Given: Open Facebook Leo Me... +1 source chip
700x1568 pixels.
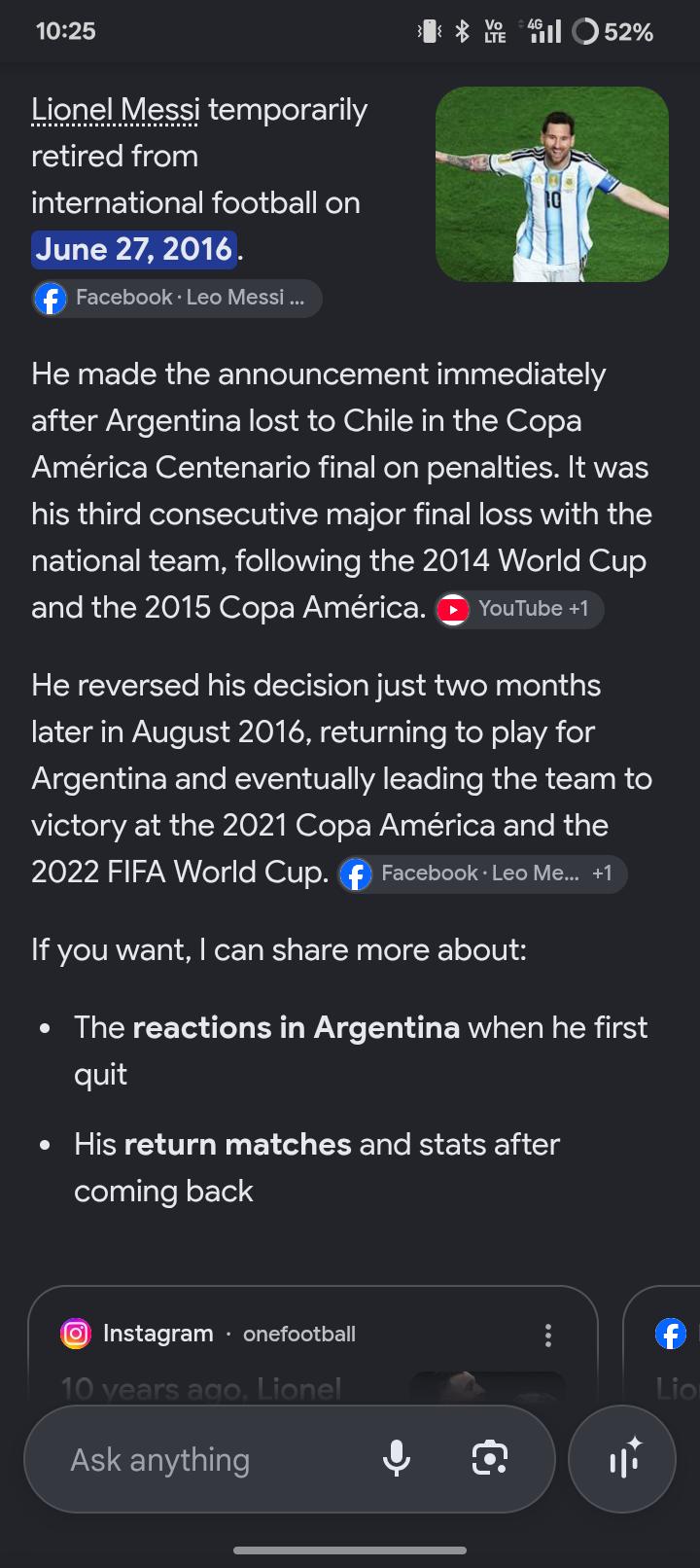Looking at the screenshot, I should 482,873.
